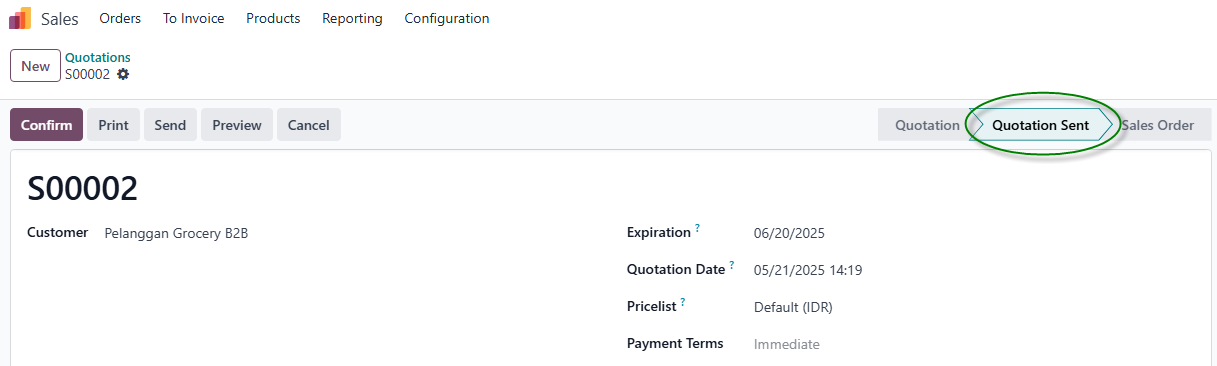Click the Preview button
Screen dimensions: 1217x366
237,125
